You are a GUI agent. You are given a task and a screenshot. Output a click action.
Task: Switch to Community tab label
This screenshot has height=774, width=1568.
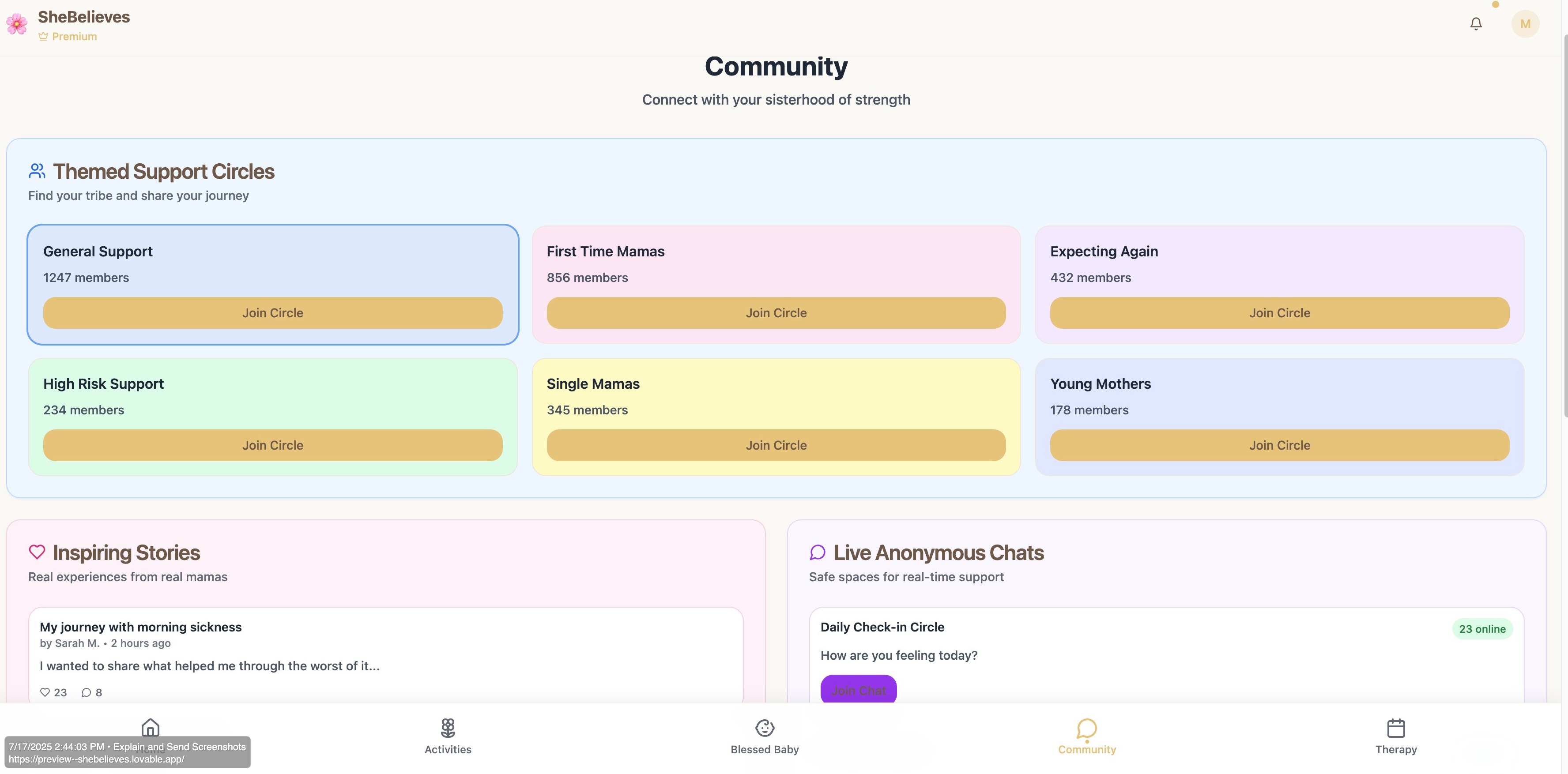[1086, 750]
